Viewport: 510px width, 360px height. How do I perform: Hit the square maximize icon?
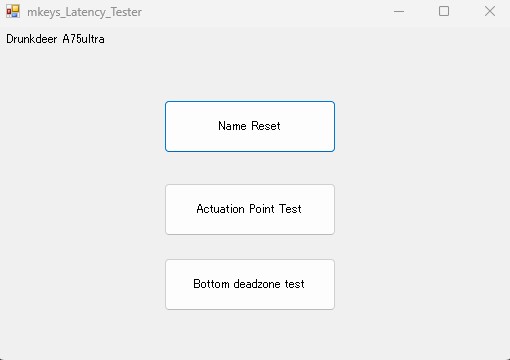click(x=444, y=12)
